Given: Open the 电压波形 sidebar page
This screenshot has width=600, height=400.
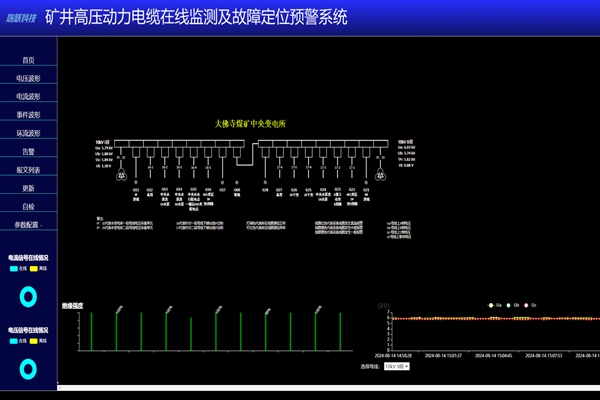Looking at the screenshot, I should (x=28, y=78).
